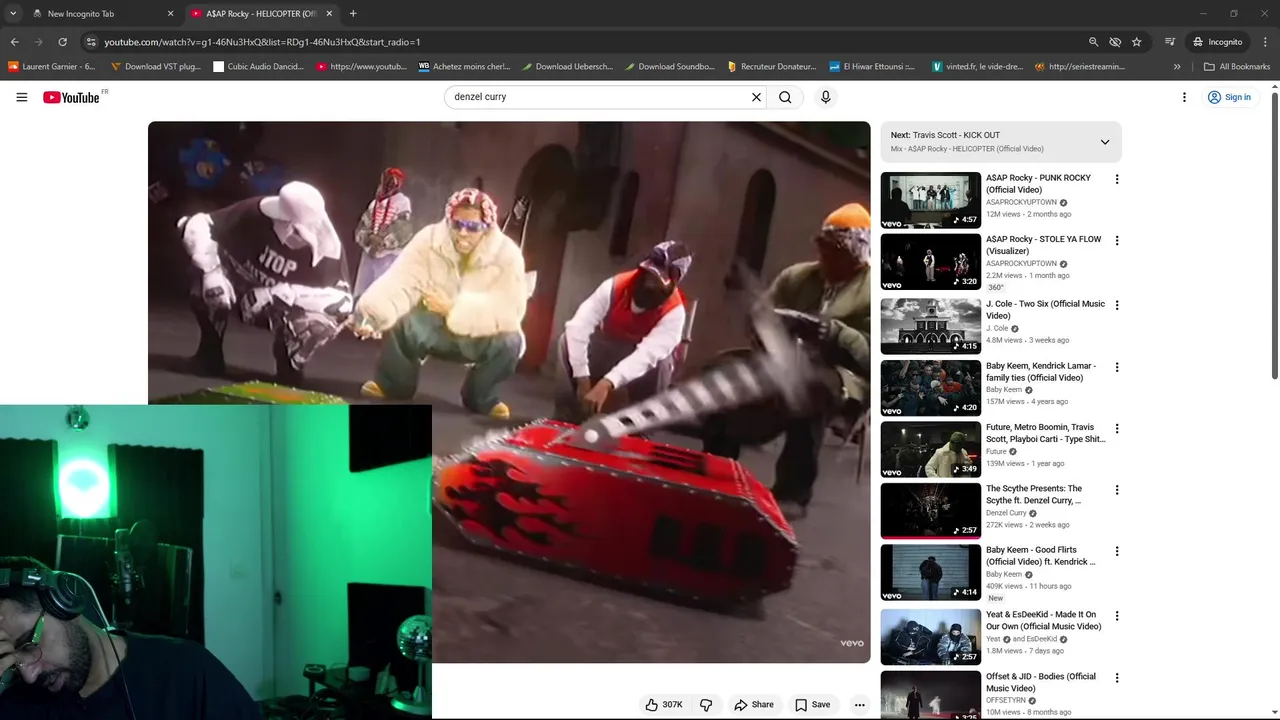
Task: Open the tab search dropdown arrow
Action: tap(13, 14)
